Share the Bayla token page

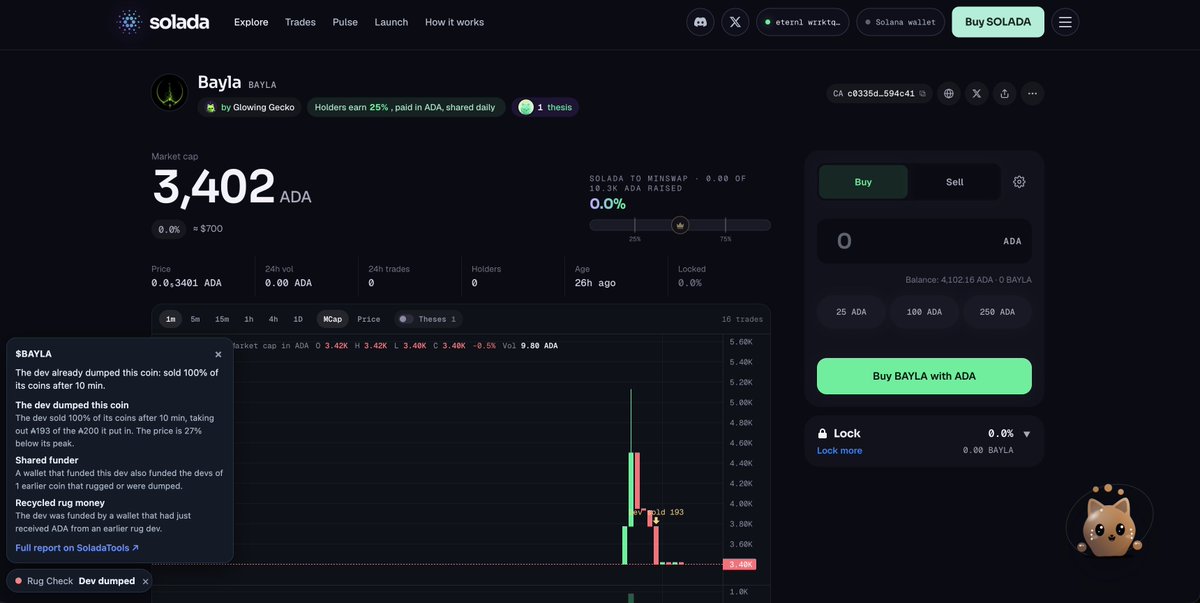1005,93
